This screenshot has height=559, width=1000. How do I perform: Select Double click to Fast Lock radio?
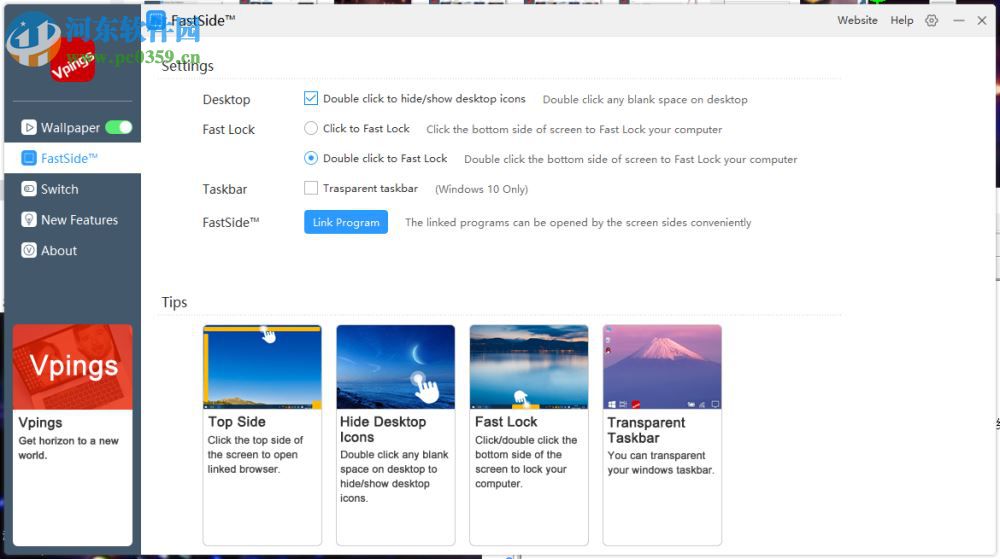311,158
